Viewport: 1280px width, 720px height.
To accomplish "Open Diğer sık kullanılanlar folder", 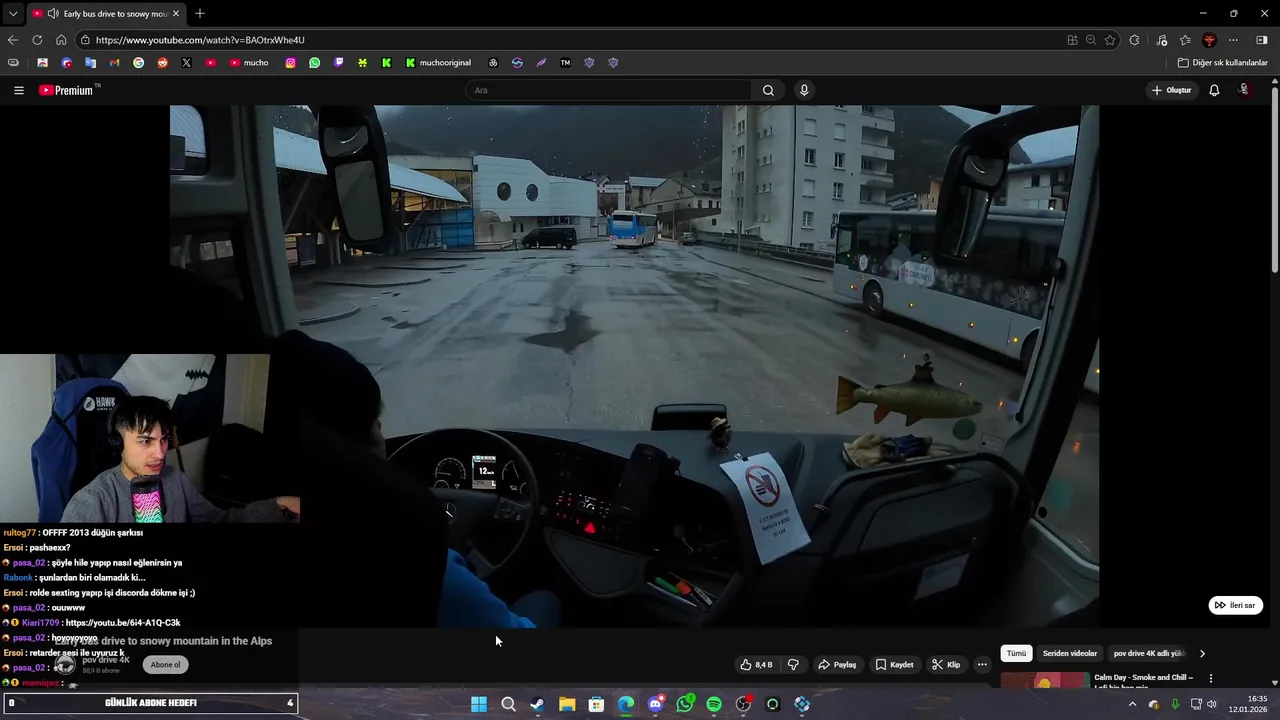I will click(1222, 62).
